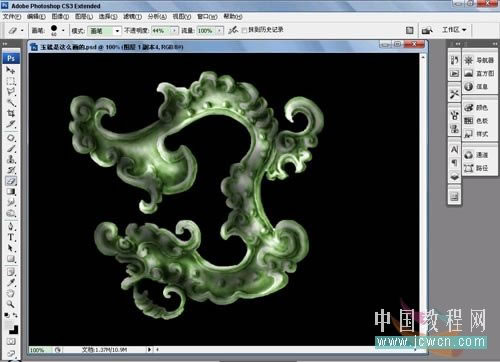Open the Tool Presets panel icon
Image resolution: width=500 pixels, height=362 pixels.
point(454,94)
